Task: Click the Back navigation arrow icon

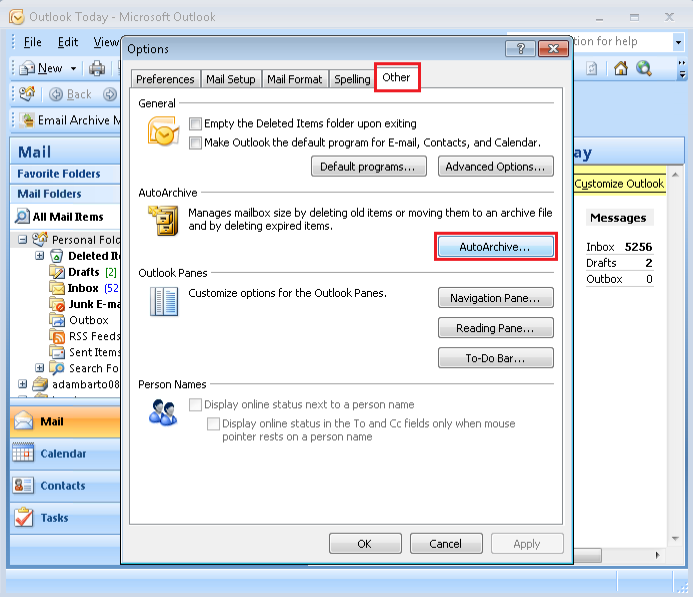Action: coord(56,94)
